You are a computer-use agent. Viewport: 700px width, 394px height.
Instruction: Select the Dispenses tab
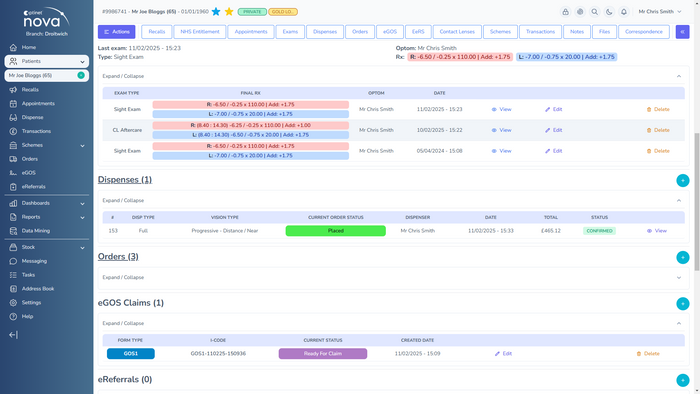coord(325,32)
